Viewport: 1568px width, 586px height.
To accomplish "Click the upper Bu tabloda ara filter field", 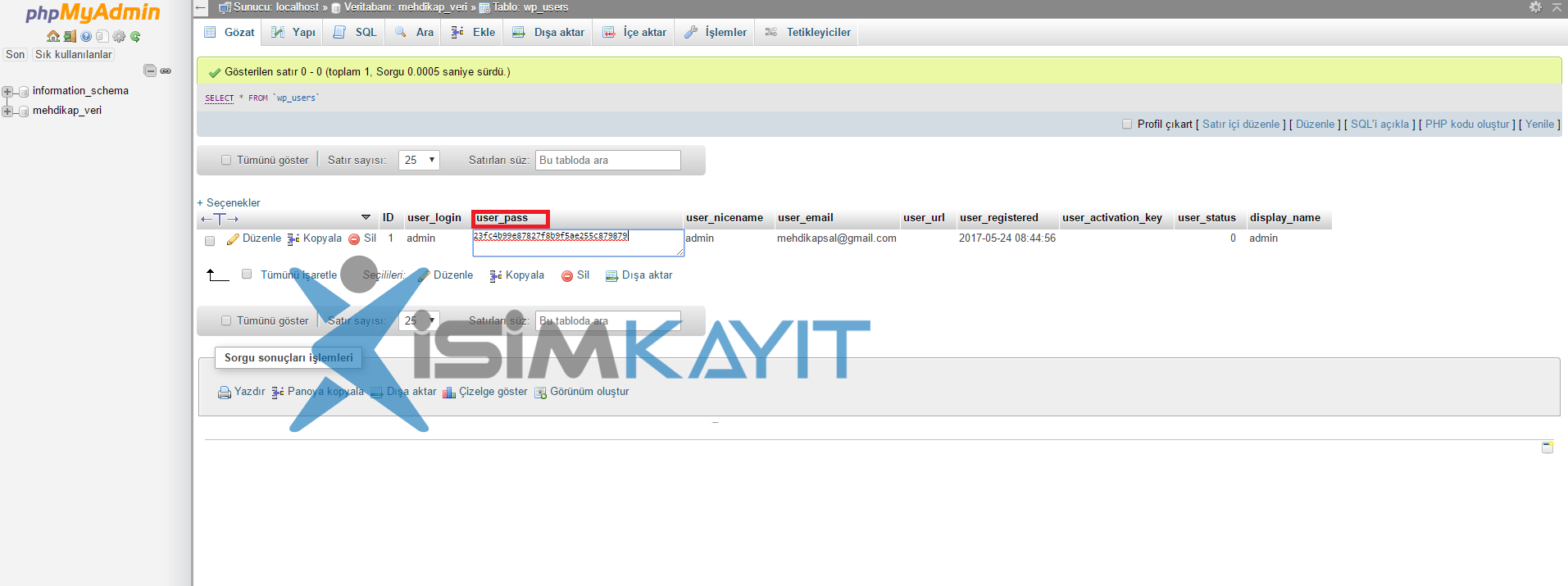I will click(608, 160).
